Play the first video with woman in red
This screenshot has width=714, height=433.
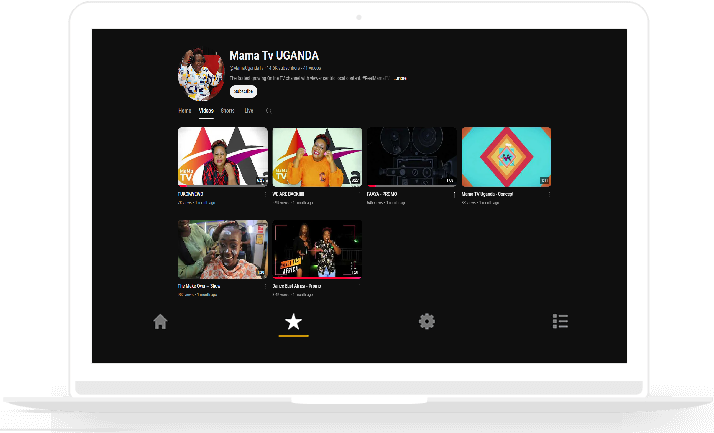click(222, 157)
